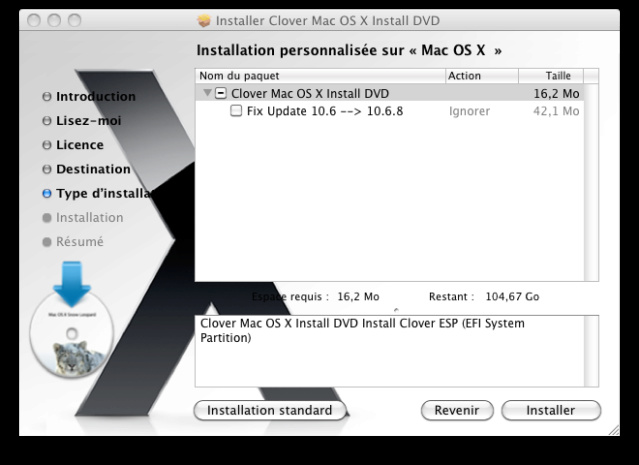The height and width of the screenshot is (465, 639).
Task: Click the Snow Leopard install disc image
Action: tap(72, 334)
